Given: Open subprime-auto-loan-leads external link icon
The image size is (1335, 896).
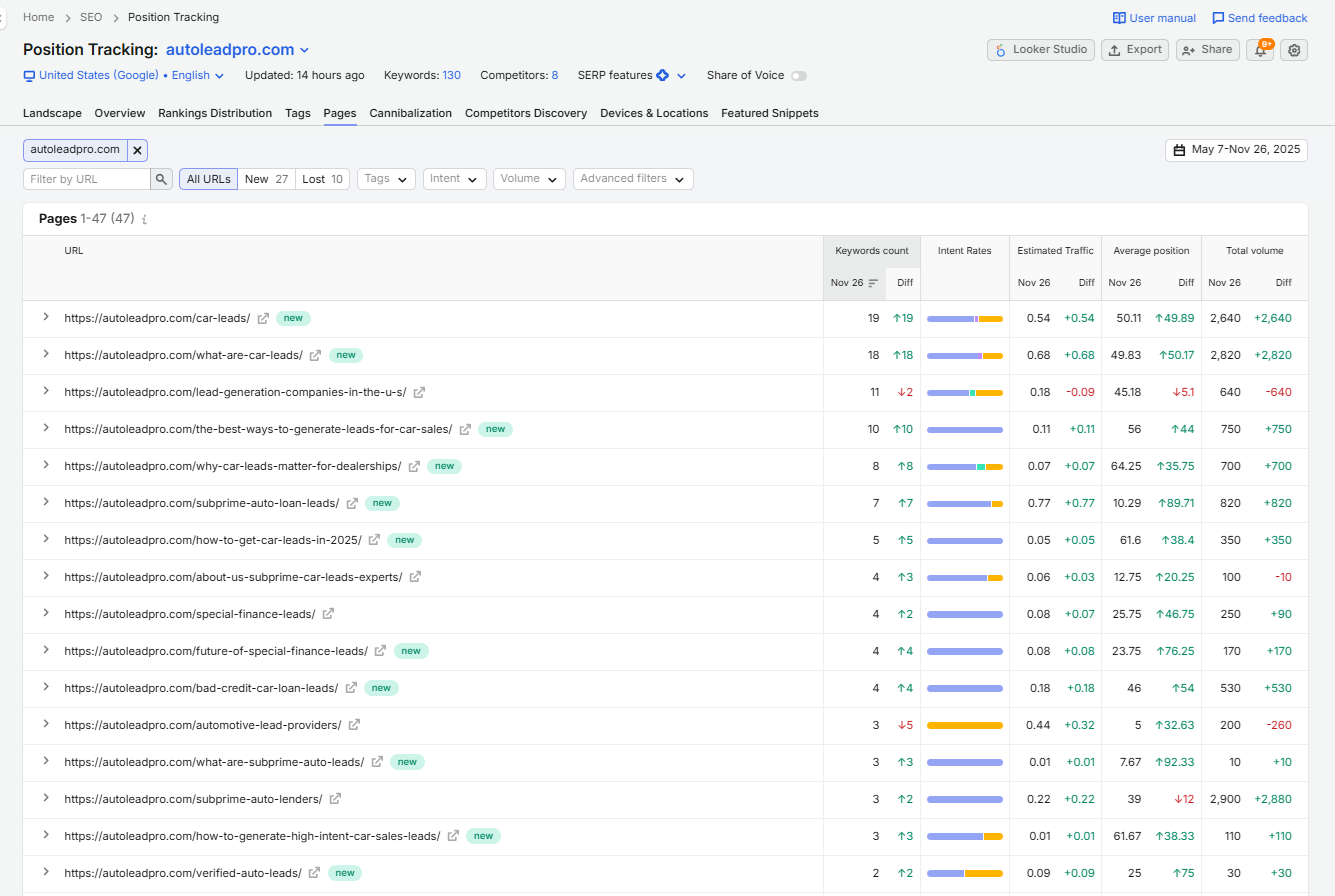Looking at the screenshot, I should tap(352, 503).
